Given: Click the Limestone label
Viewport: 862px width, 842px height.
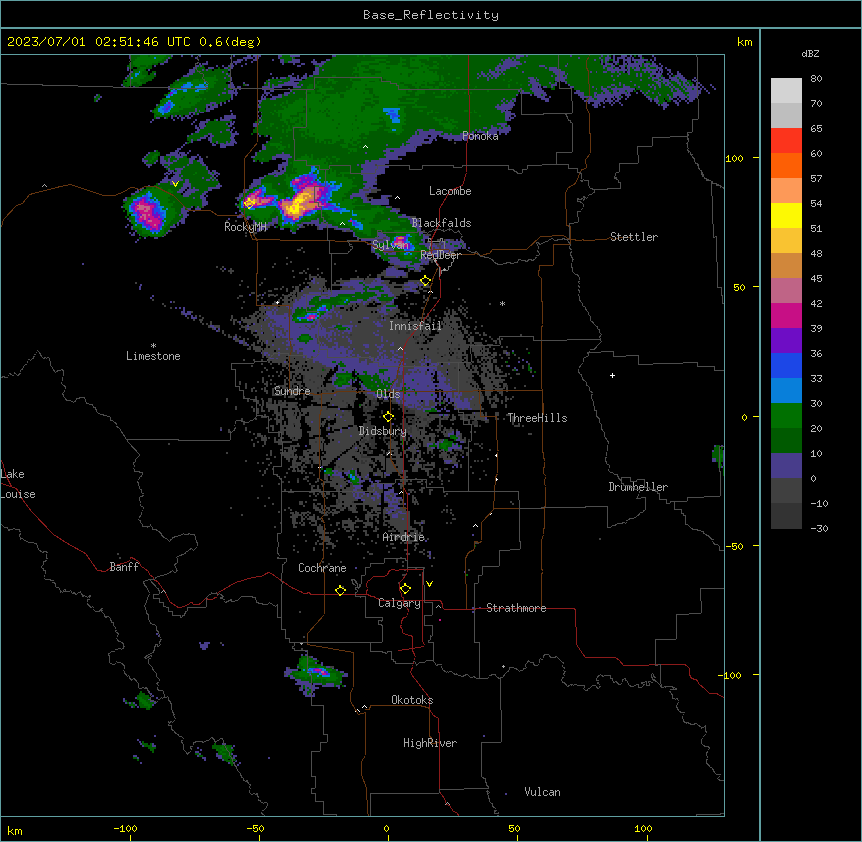Looking at the screenshot, I should (153, 356).
